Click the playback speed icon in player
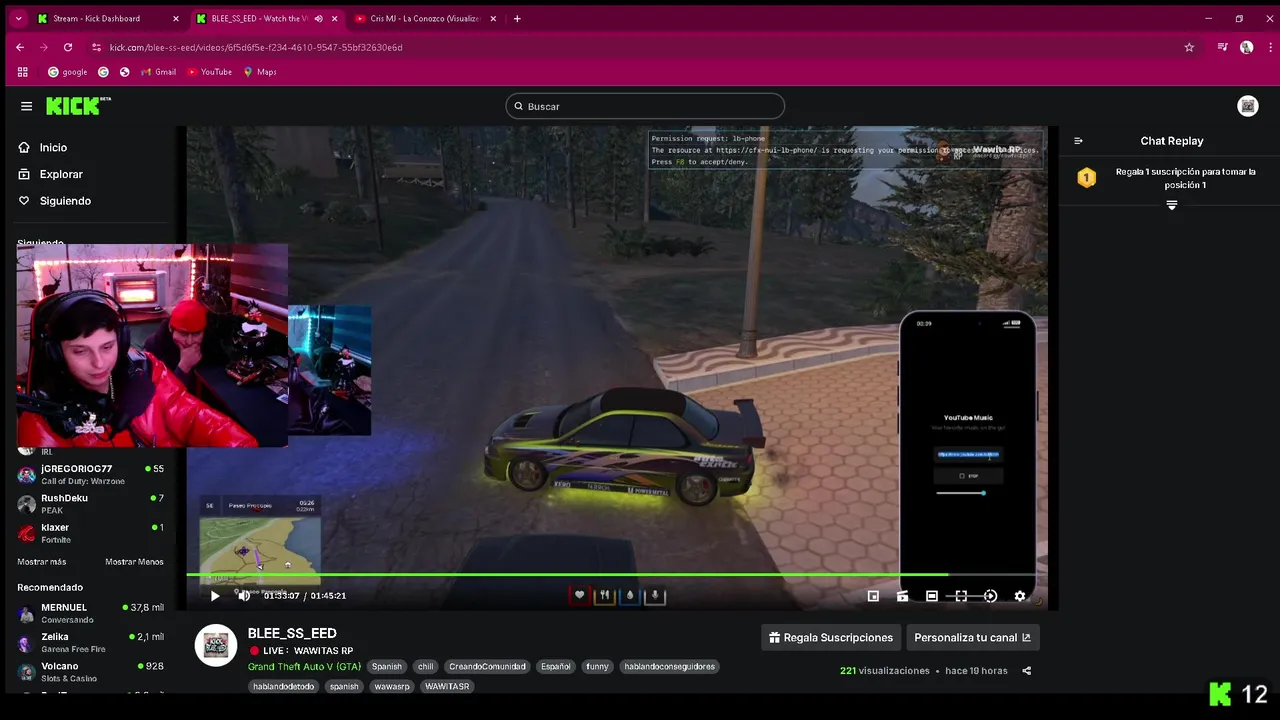Viewport: 1280px width, 720px height. click(x=990, y=596)
